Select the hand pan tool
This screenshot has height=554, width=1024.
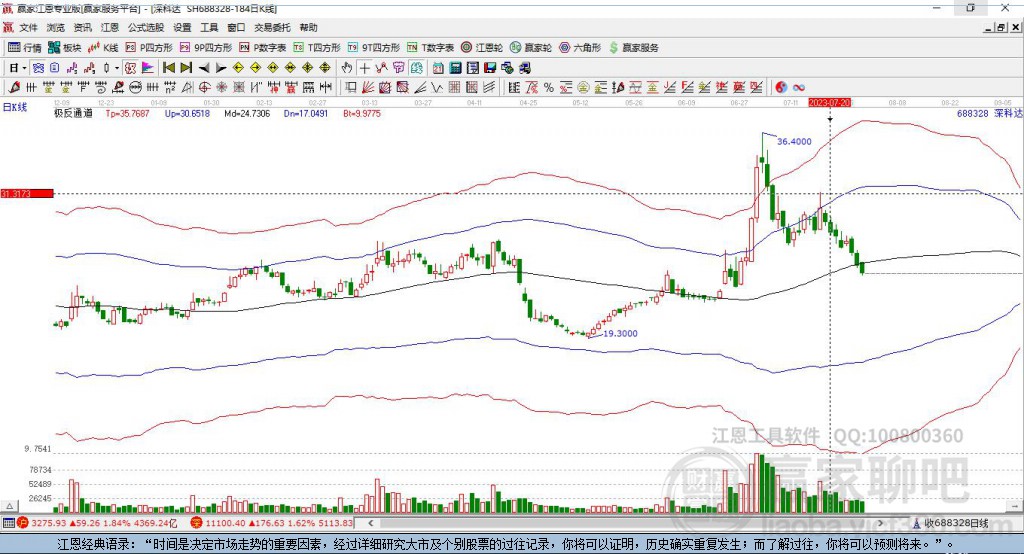coord(347,68)
